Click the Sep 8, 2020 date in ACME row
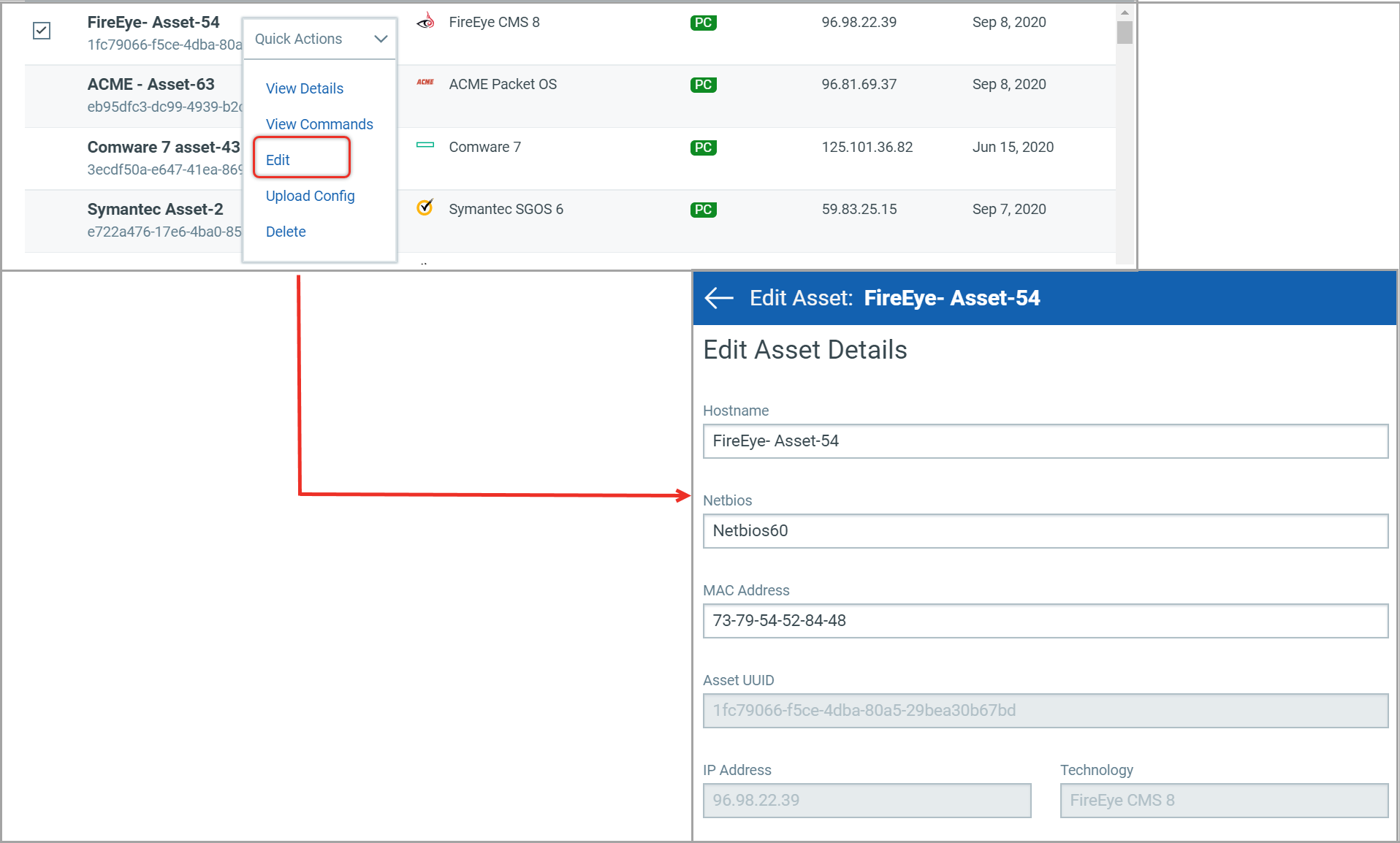 click(1009, 84)
